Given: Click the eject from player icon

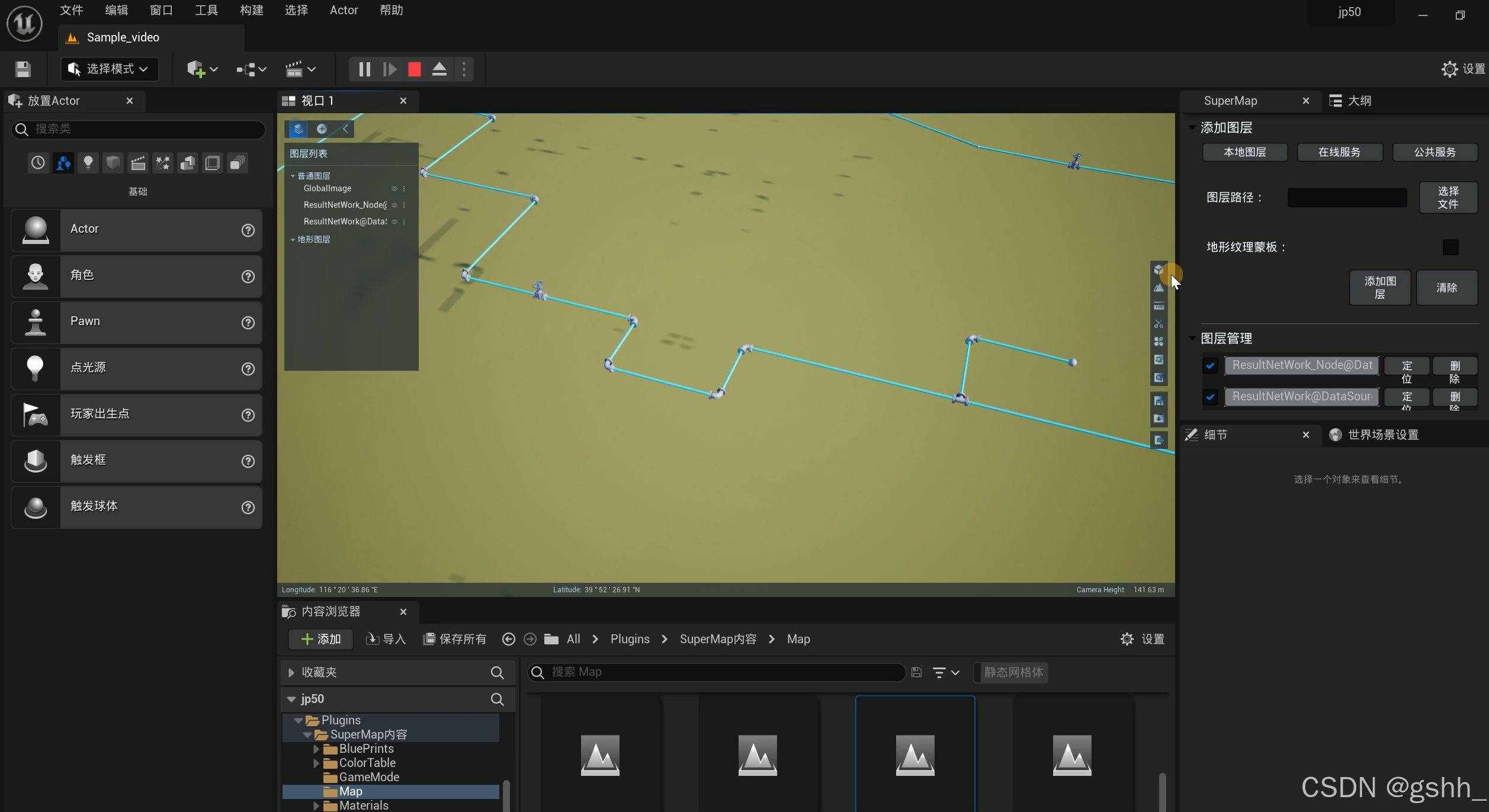Looking at the screenshot, I should [439, 69].
